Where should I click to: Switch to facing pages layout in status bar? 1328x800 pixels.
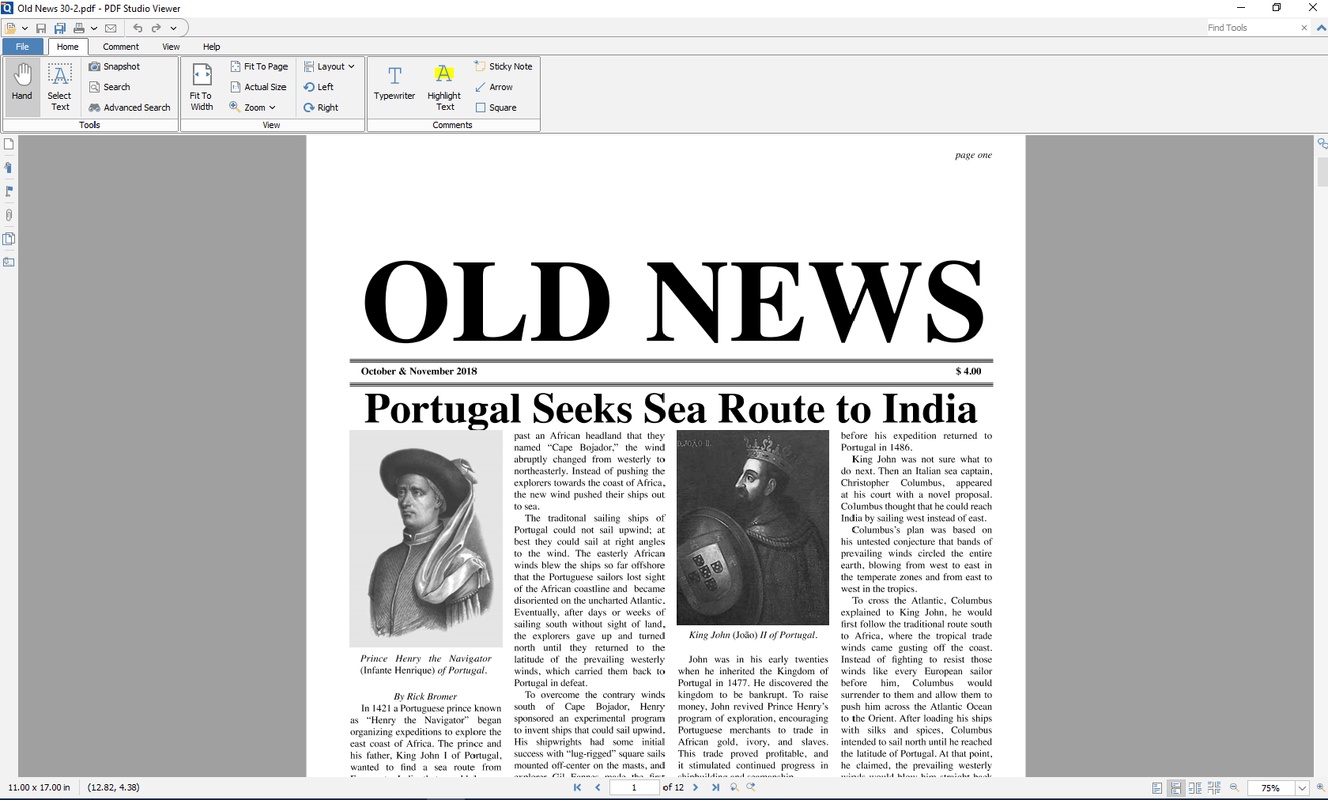[1195, 788]
